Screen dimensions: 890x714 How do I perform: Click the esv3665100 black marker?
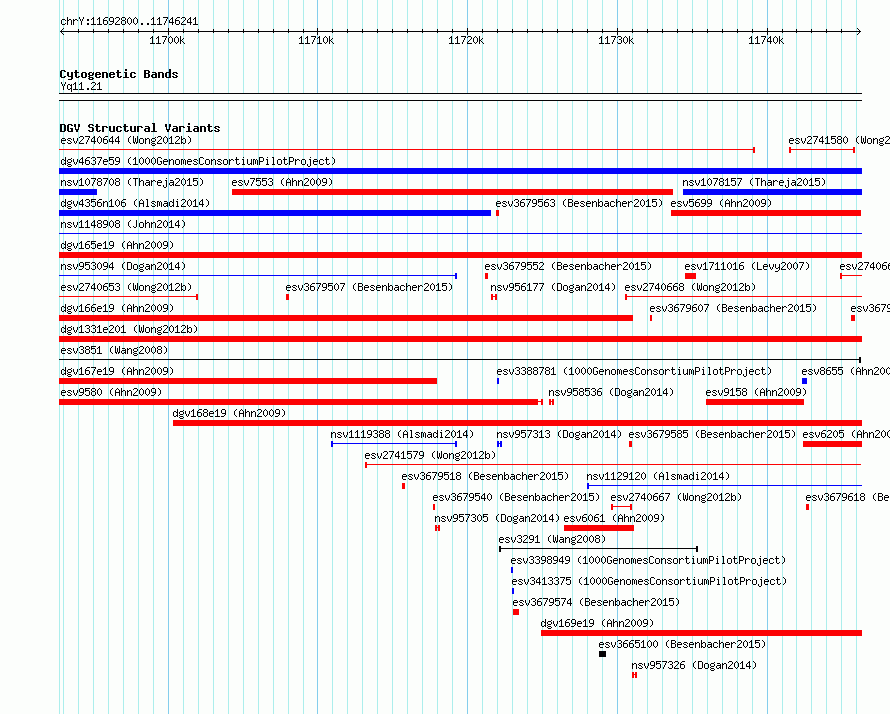(x=602, y=654)
